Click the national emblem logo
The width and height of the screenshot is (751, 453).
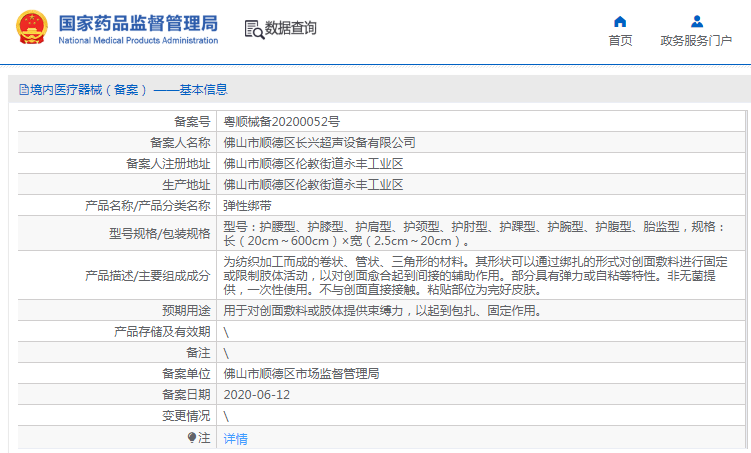[32, 27]
